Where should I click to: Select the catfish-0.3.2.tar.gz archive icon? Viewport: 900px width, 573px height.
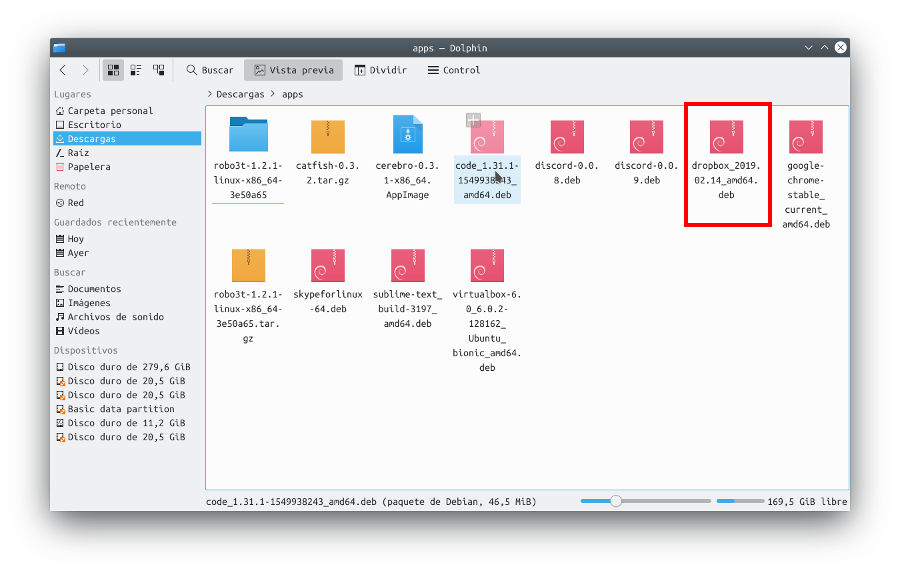click(x=328, y=136)
